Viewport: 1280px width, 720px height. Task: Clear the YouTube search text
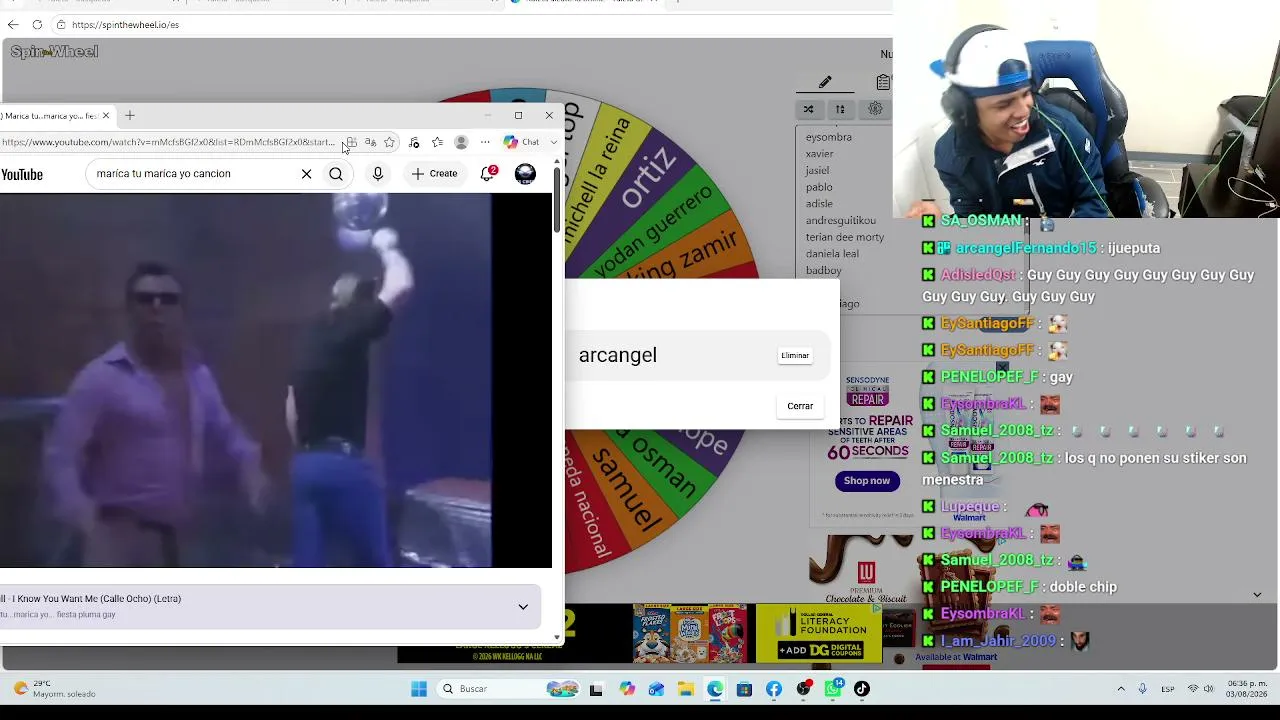point(307,174)
